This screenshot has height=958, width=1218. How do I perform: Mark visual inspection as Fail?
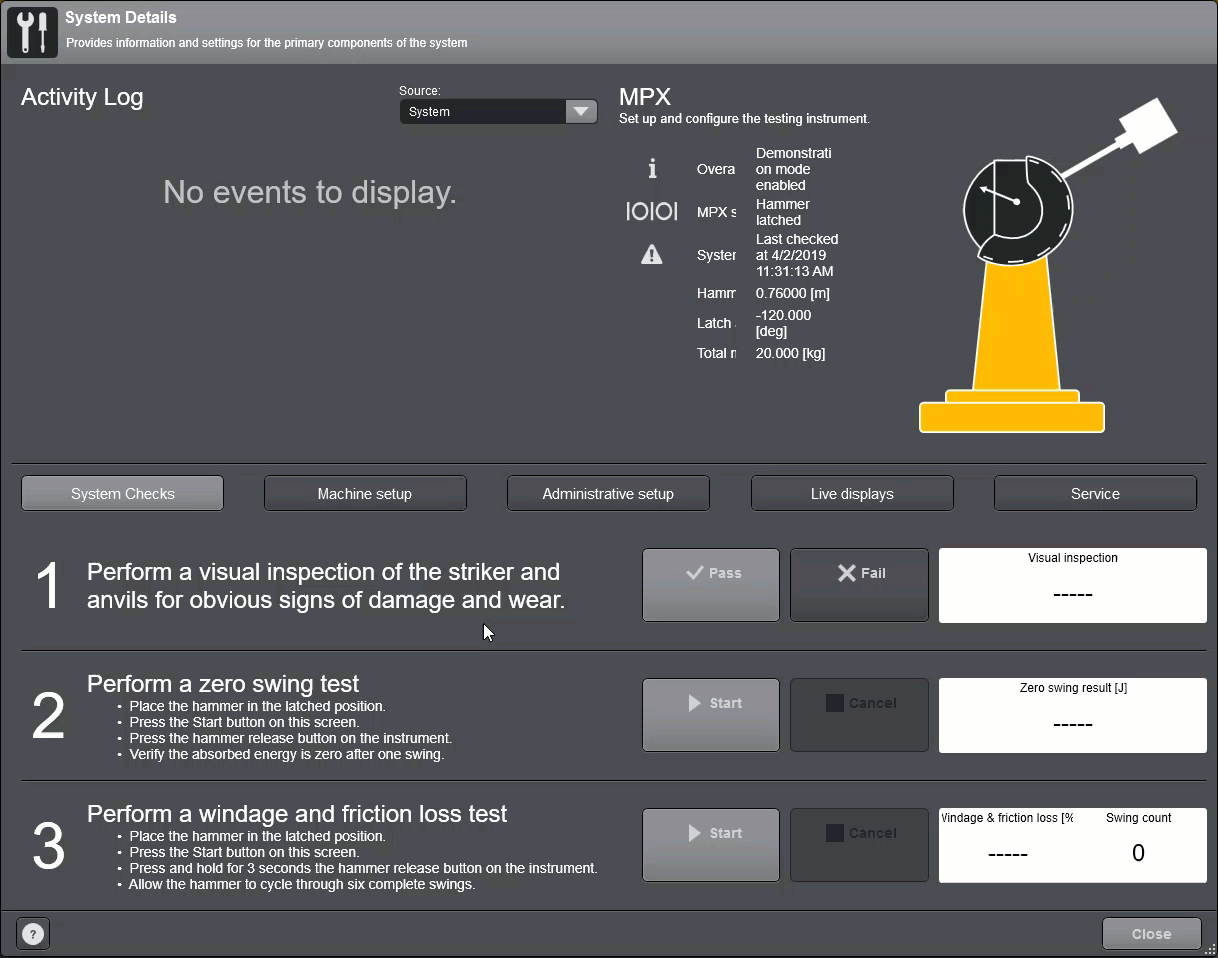pos(859,584)
